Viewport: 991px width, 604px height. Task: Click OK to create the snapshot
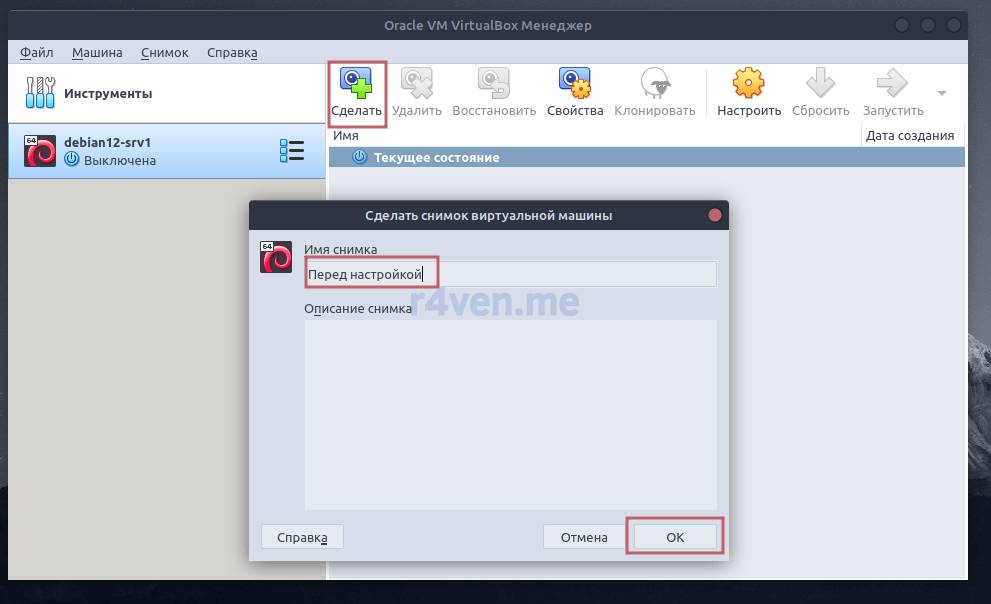(x=675, y=537)
